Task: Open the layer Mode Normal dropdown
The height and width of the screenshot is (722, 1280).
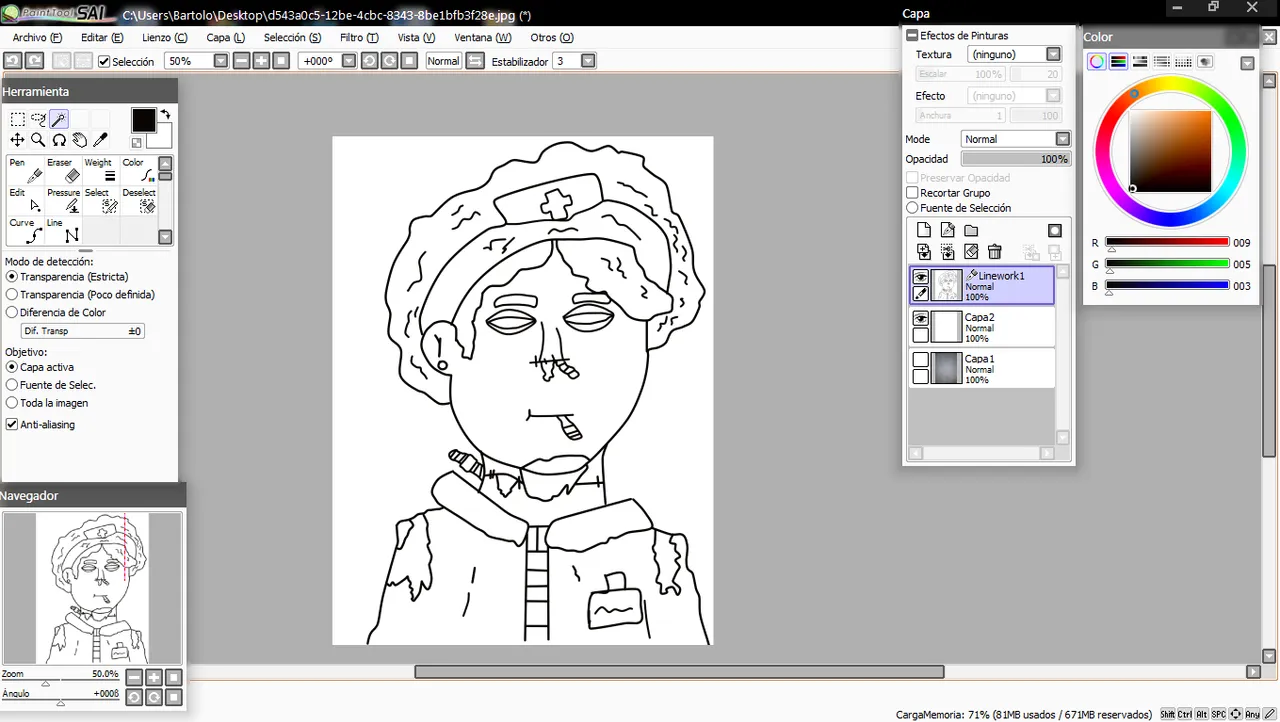Action: [x=1062, y=139]
